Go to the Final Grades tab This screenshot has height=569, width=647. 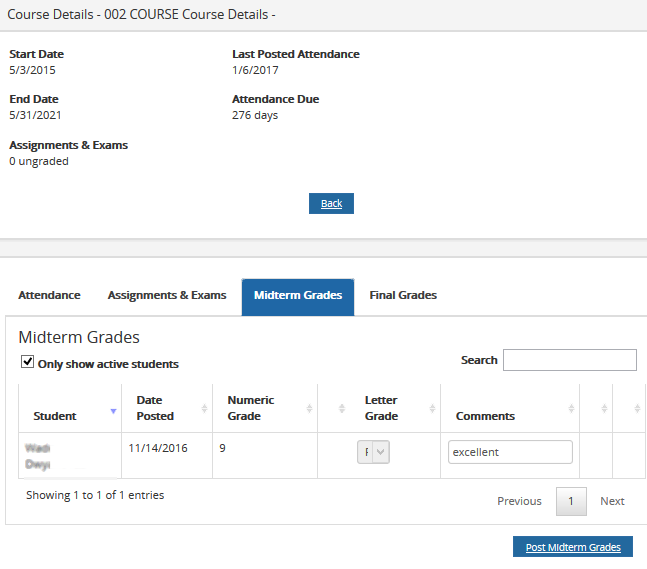pyautogui.click(x=403, y=295)
